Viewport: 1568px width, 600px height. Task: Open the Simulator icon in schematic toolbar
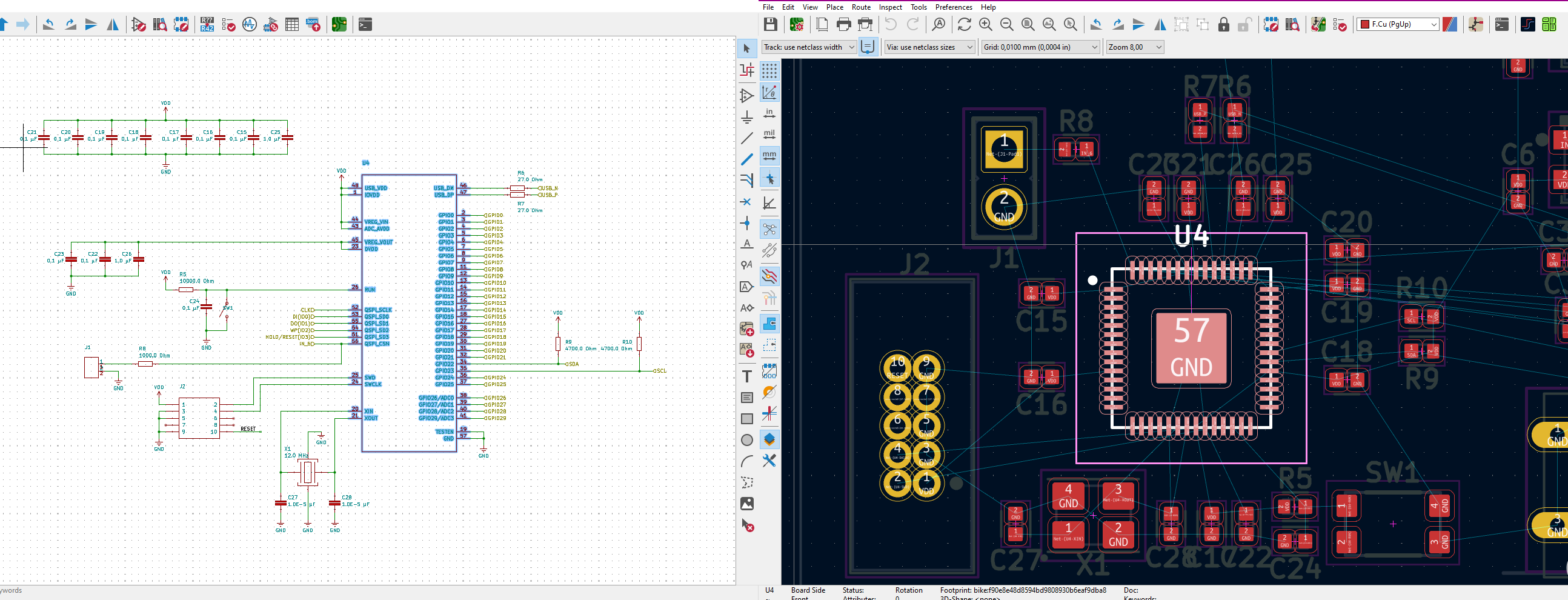pyautogui.click(x=250, y=24)
